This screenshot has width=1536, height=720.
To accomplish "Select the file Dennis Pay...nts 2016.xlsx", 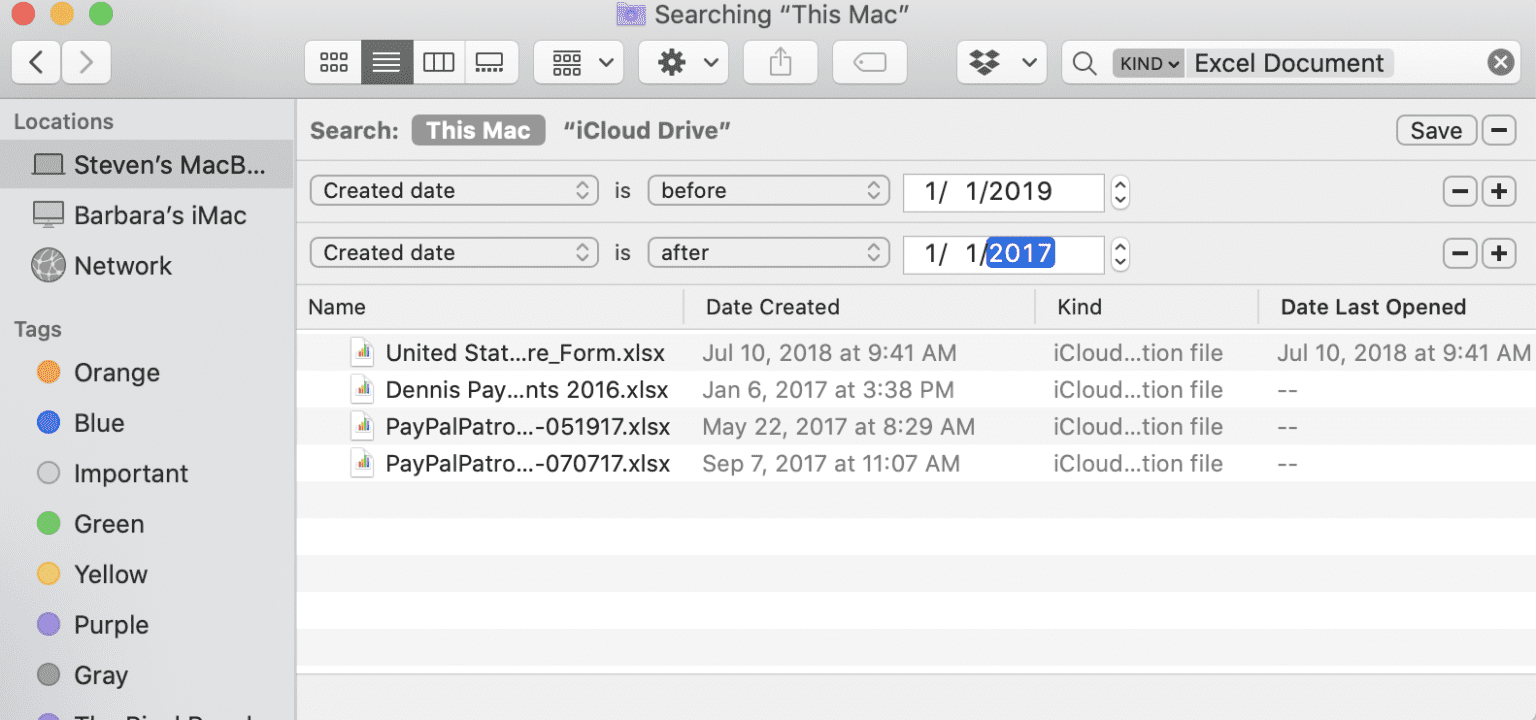I will tap(527, 389).
